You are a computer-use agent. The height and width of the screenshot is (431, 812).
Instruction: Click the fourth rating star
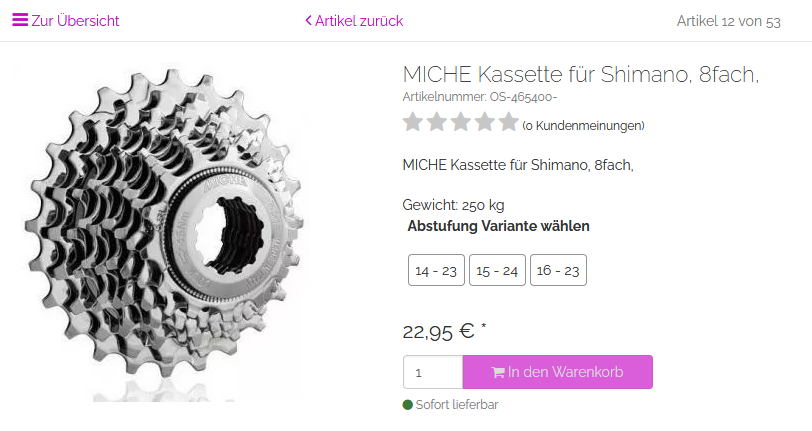pyautogui.click(x=485, y=123)
